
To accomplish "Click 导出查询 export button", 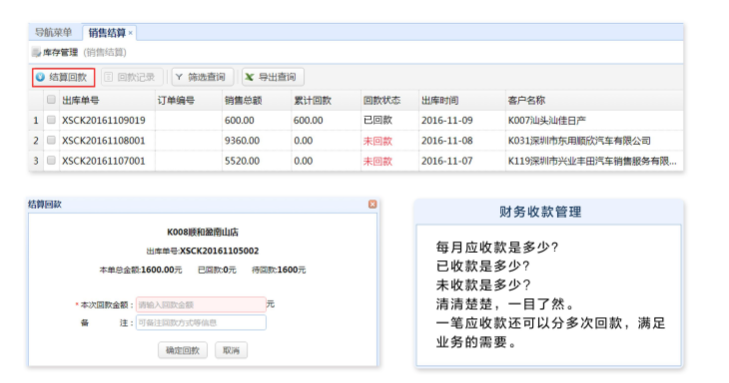I will click(x=273, y=77).
